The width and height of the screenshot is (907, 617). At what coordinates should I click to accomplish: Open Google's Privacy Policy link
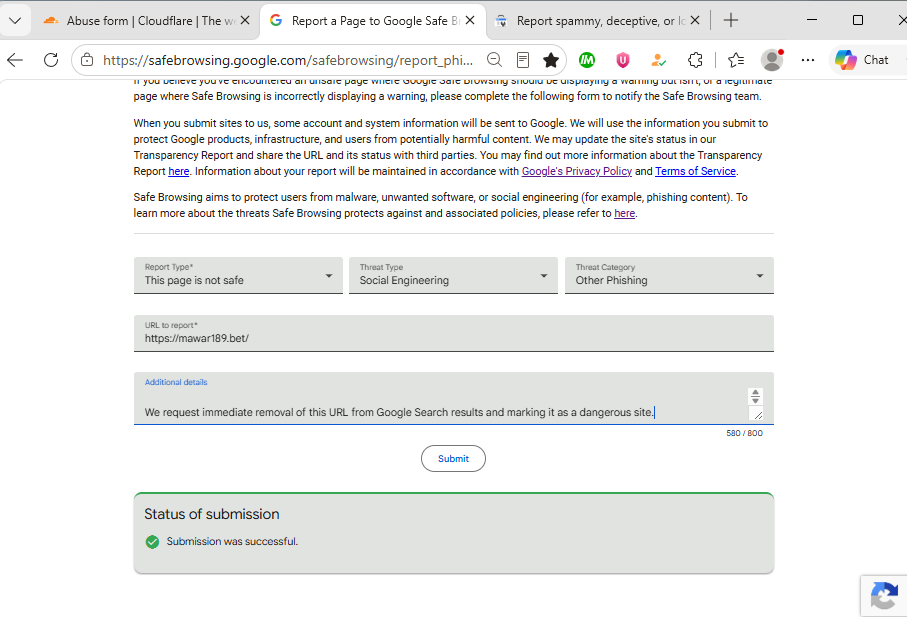577,171
